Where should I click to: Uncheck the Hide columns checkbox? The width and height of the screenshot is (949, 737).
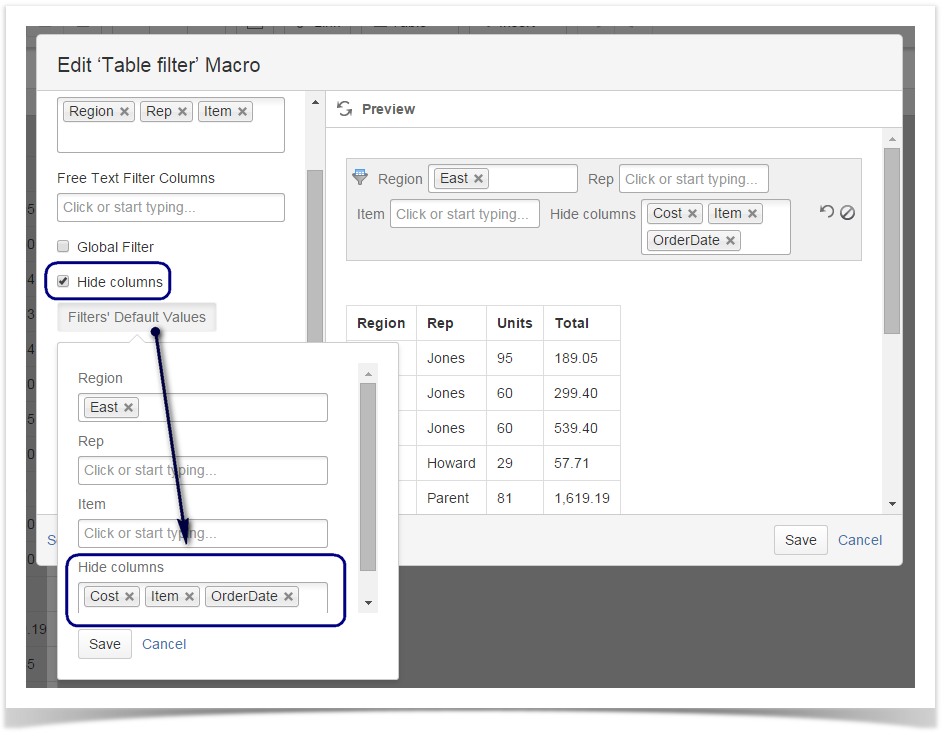click(63, 279)
